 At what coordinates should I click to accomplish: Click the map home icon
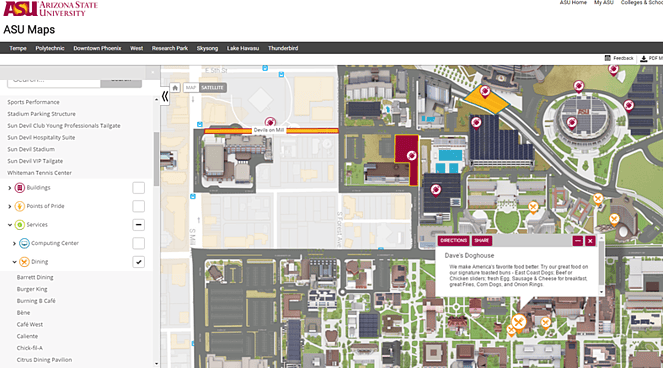(175, 88)
